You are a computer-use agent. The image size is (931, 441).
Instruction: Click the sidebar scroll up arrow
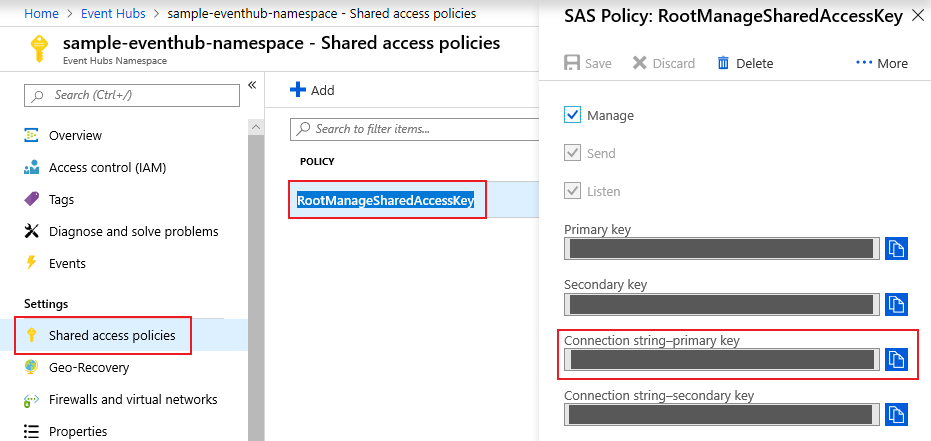pyautogui.click(x=256, y=127)
